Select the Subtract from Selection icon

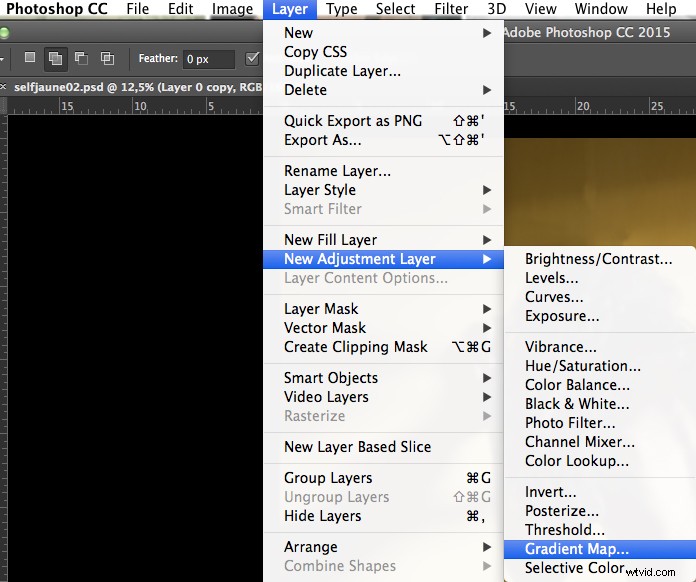coord(81,58)
